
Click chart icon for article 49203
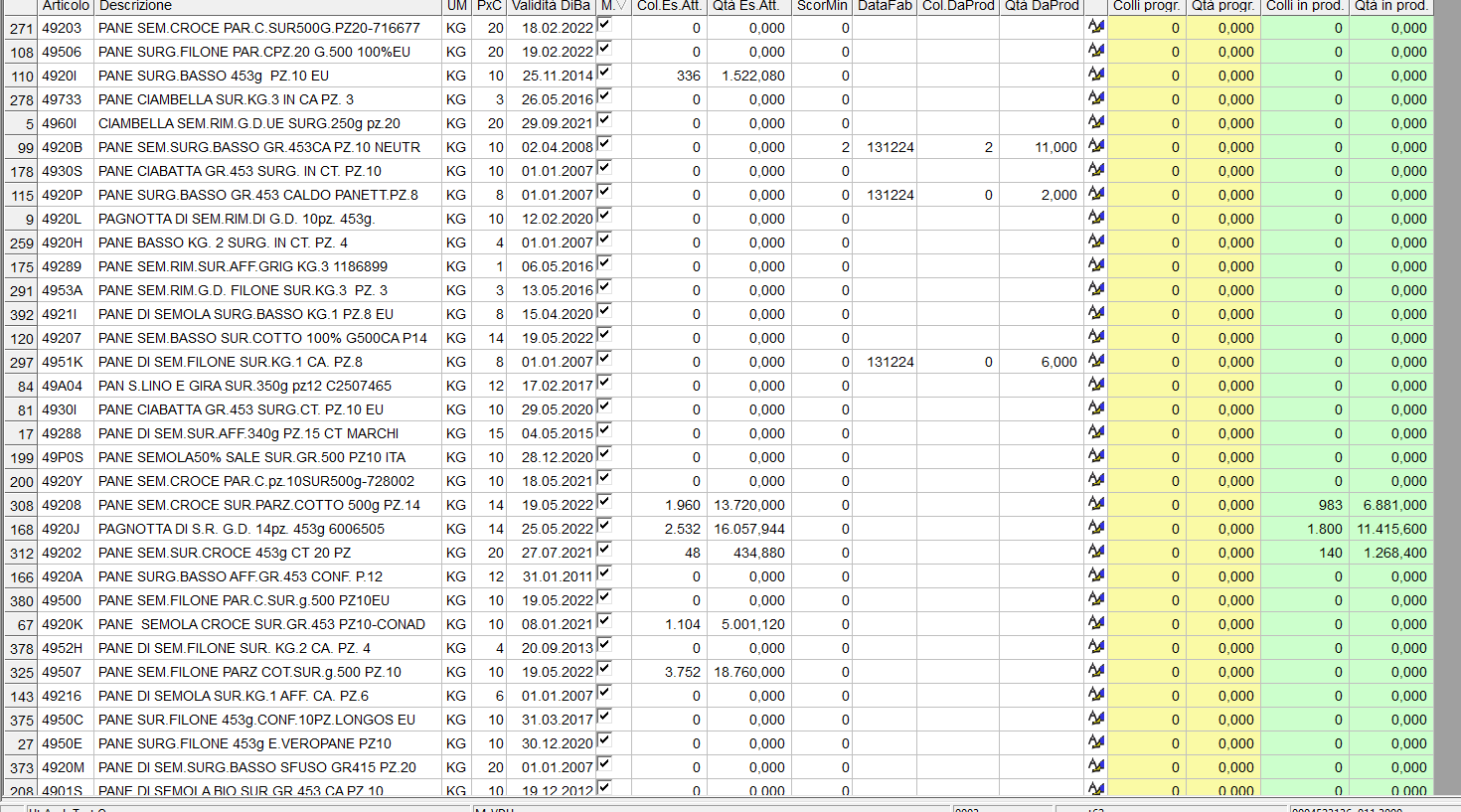click(x=1096, y=27)
